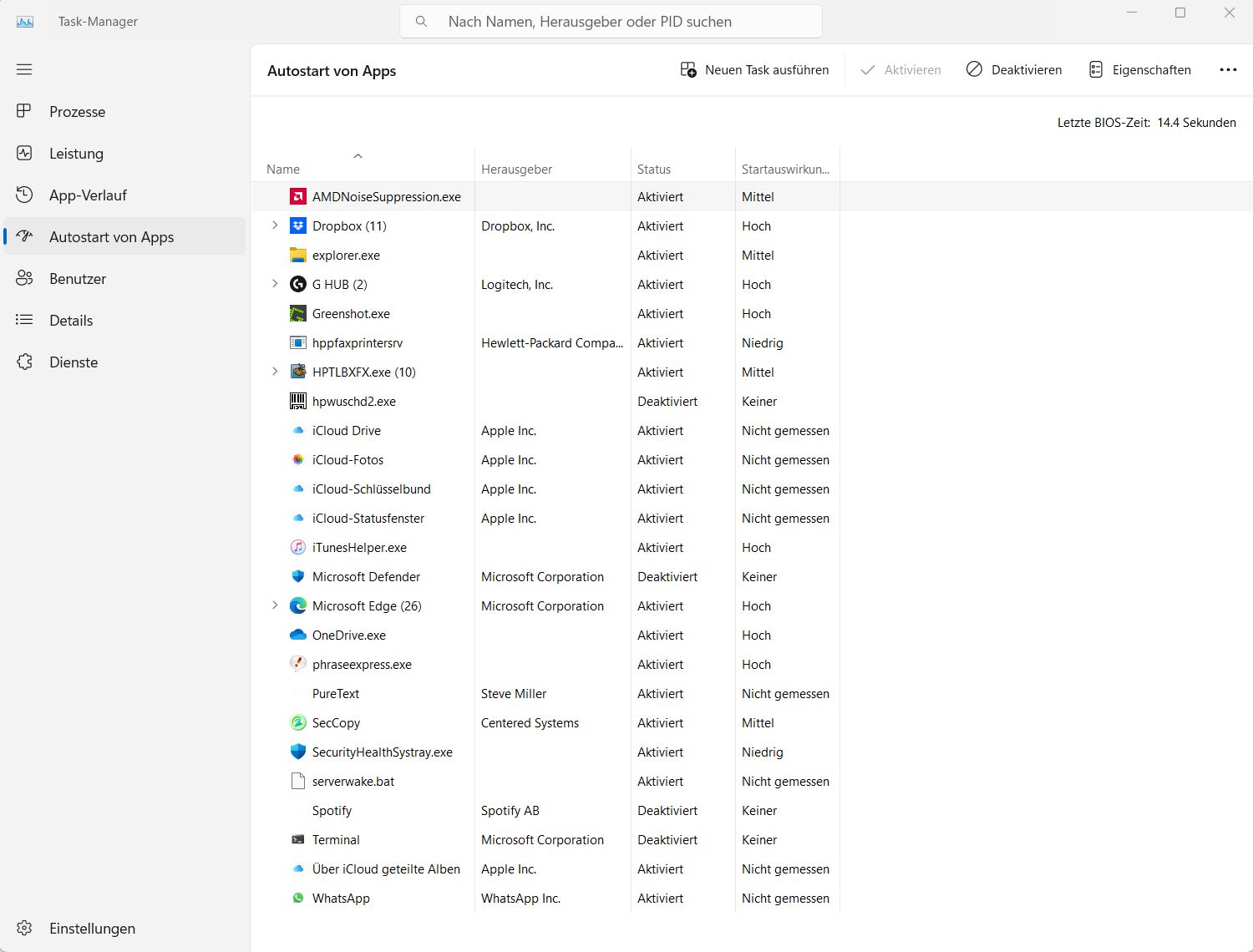
Task: Focus the search box for name or PID
Action: click(x=610, y=22)
